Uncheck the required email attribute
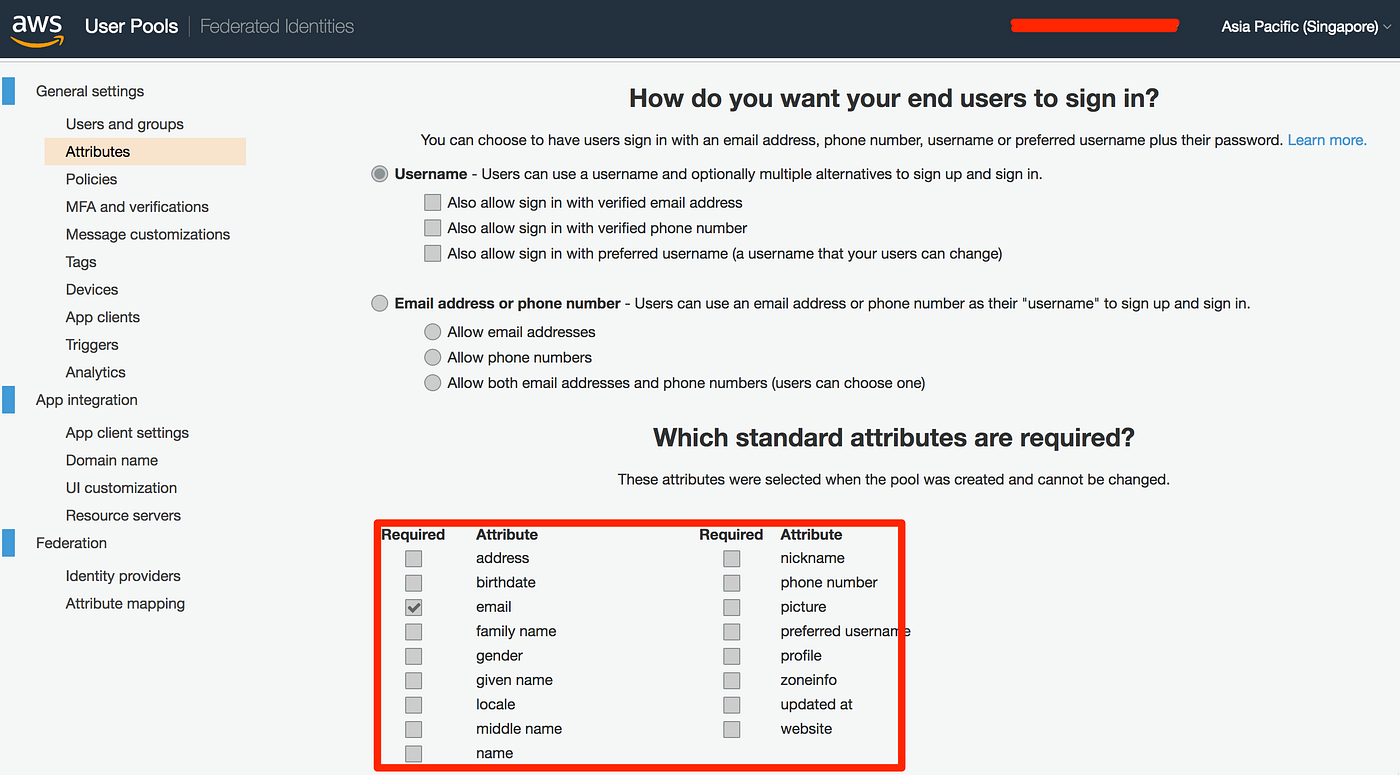The image size is (1400, 775). pyautogui.click(x=413, y=607)
